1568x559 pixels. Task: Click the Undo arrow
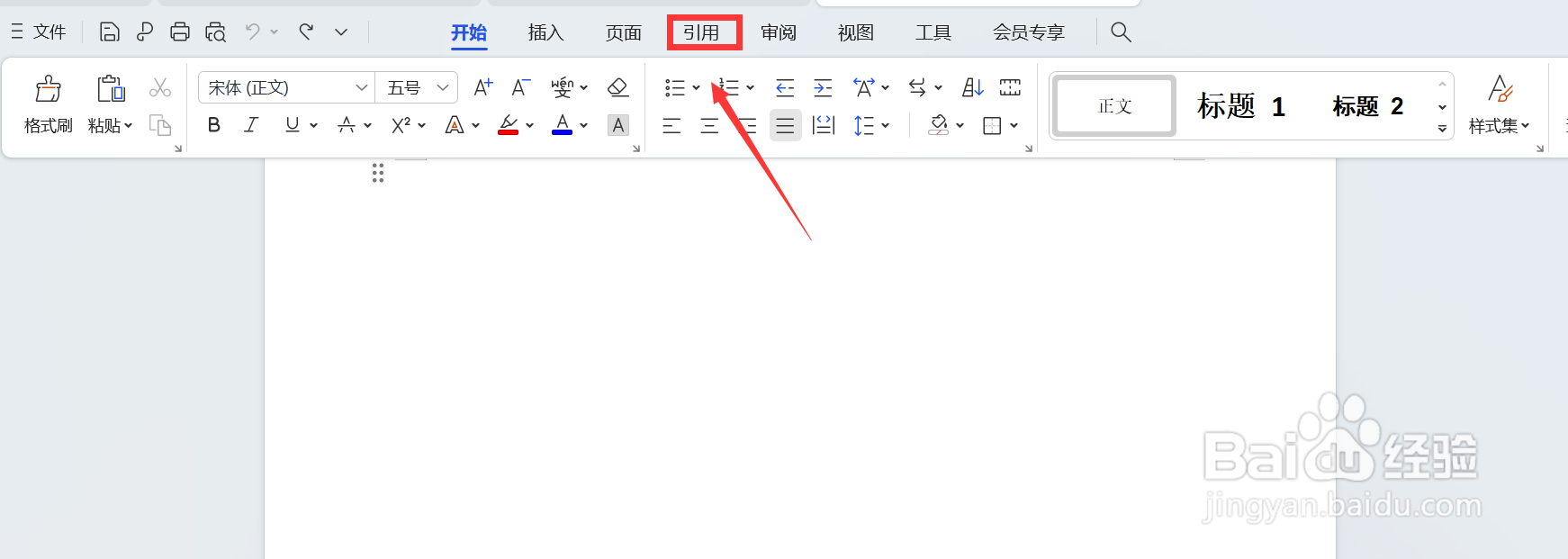click(x=253, y=32)
